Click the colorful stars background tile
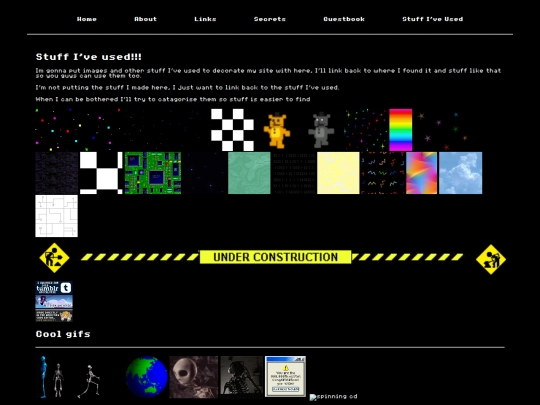This screenshot has height=405, width=540. point(443,130)
